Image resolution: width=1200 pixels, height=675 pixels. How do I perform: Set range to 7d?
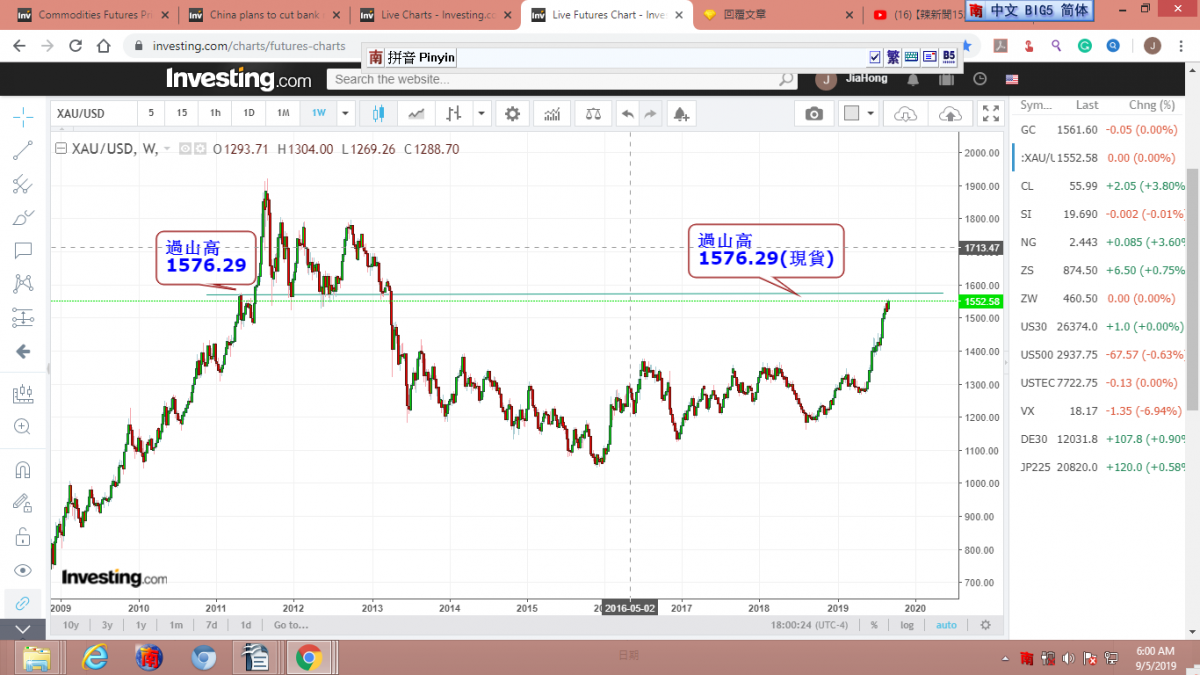point(211,625)
